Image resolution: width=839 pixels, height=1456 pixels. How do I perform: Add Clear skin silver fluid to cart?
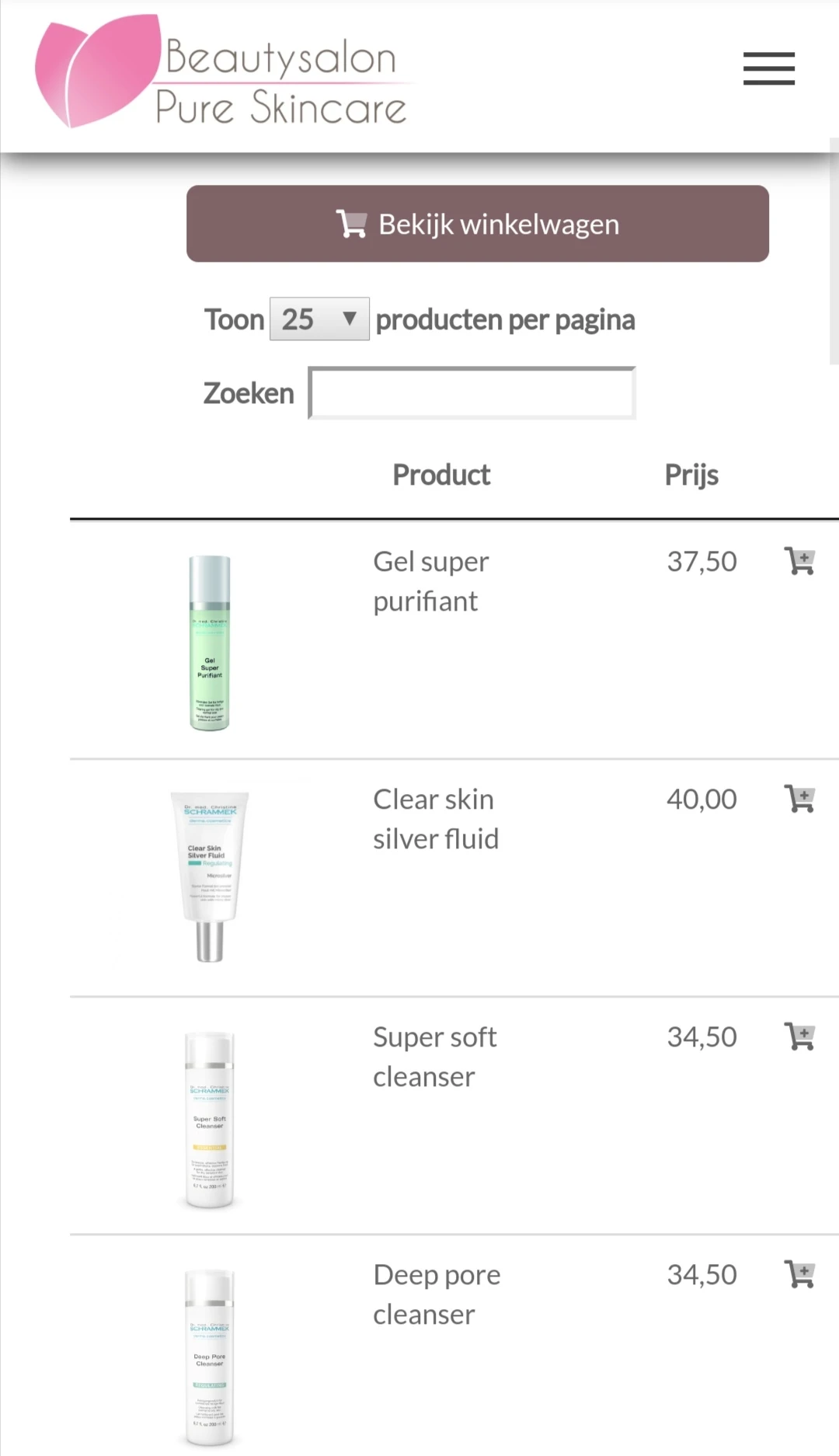click(x=799, y=799)
